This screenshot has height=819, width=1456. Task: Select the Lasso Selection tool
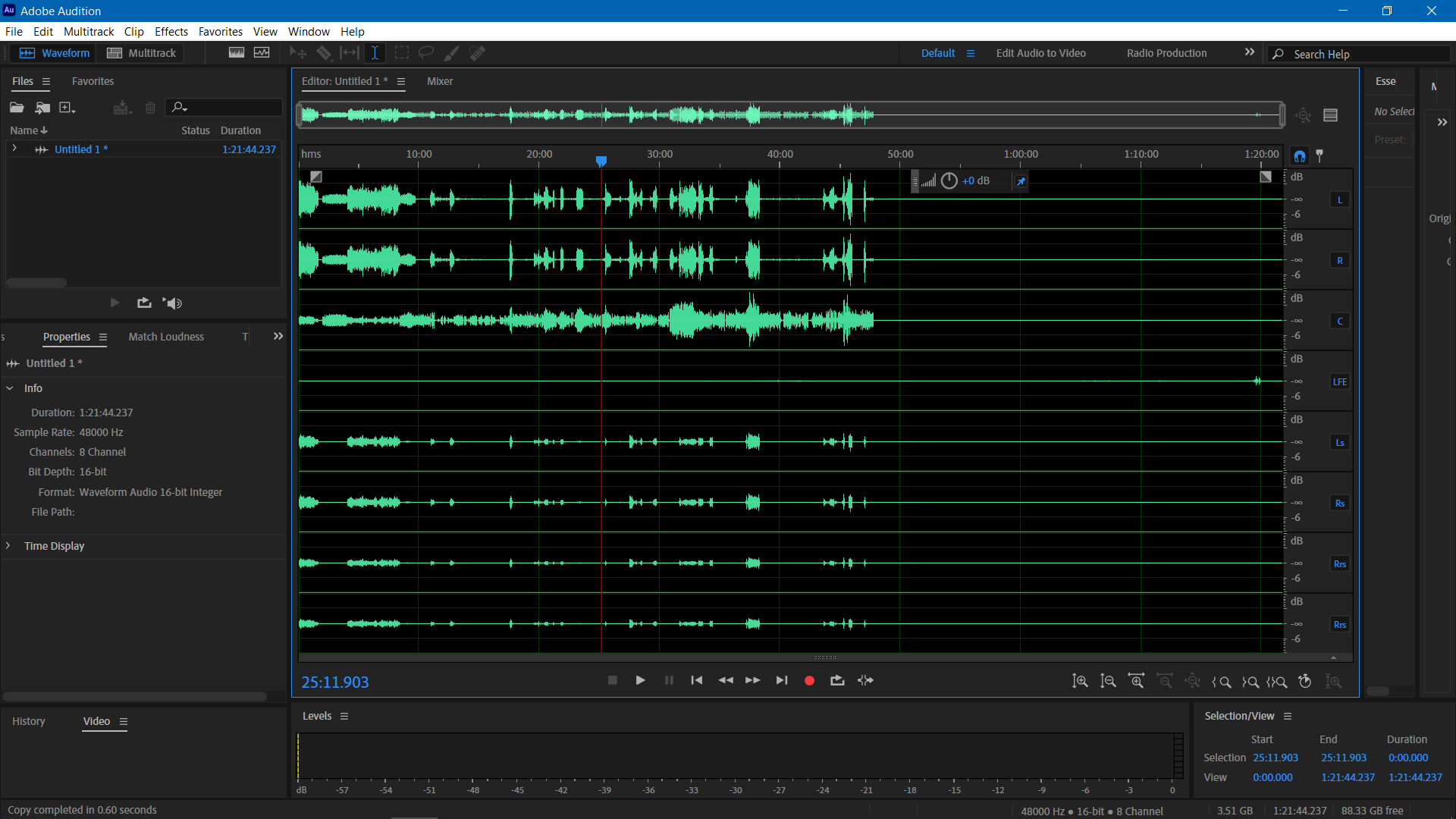pos(426,53)
